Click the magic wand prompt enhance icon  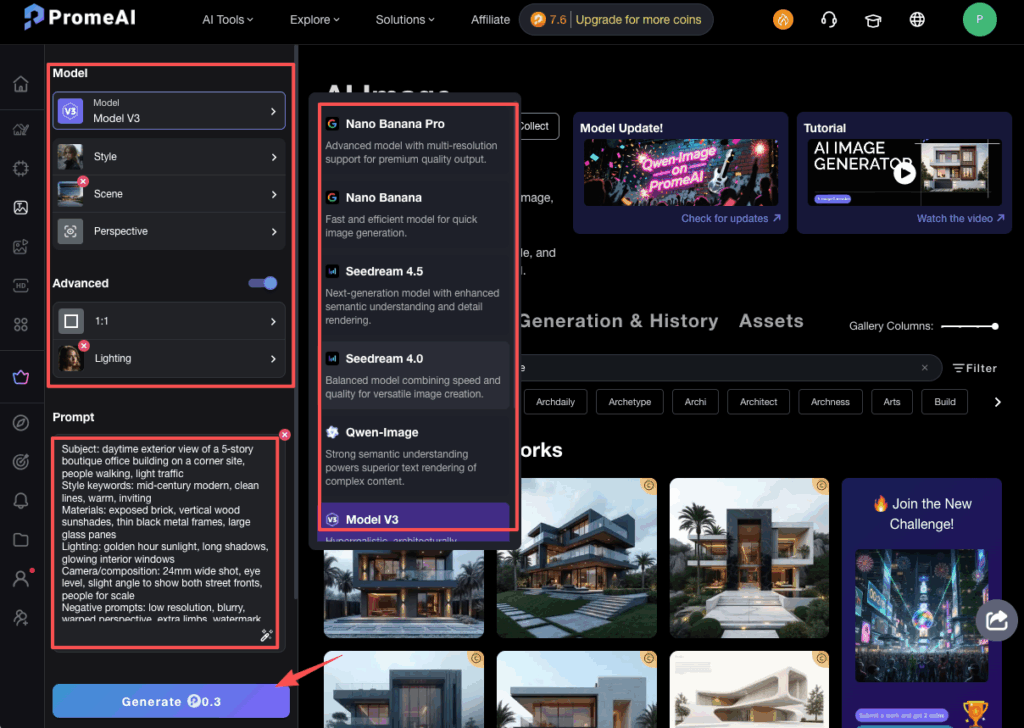tap(266, 635)
